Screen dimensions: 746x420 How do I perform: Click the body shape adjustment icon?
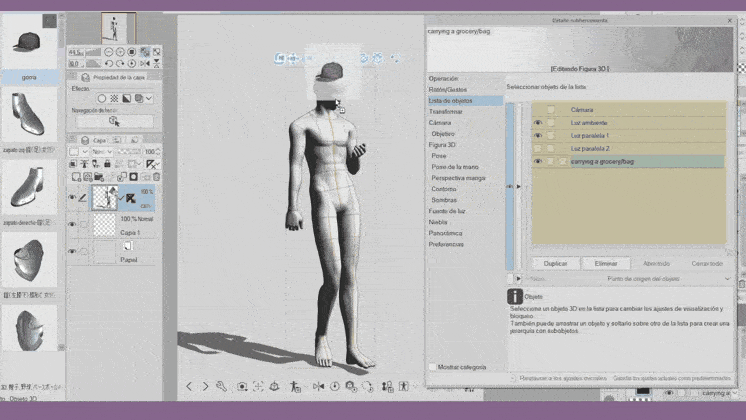(x=351, y=386)
